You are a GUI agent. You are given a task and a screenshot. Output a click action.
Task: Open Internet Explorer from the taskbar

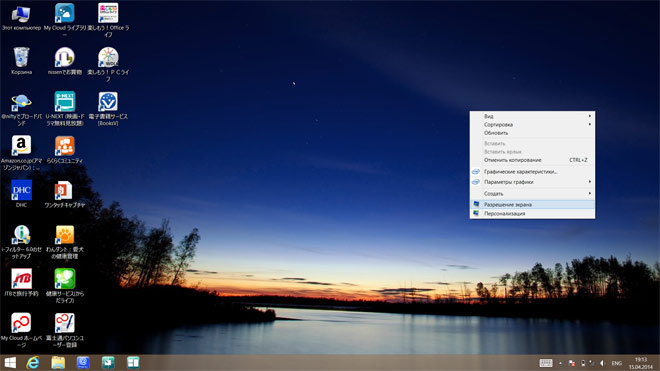33,363
